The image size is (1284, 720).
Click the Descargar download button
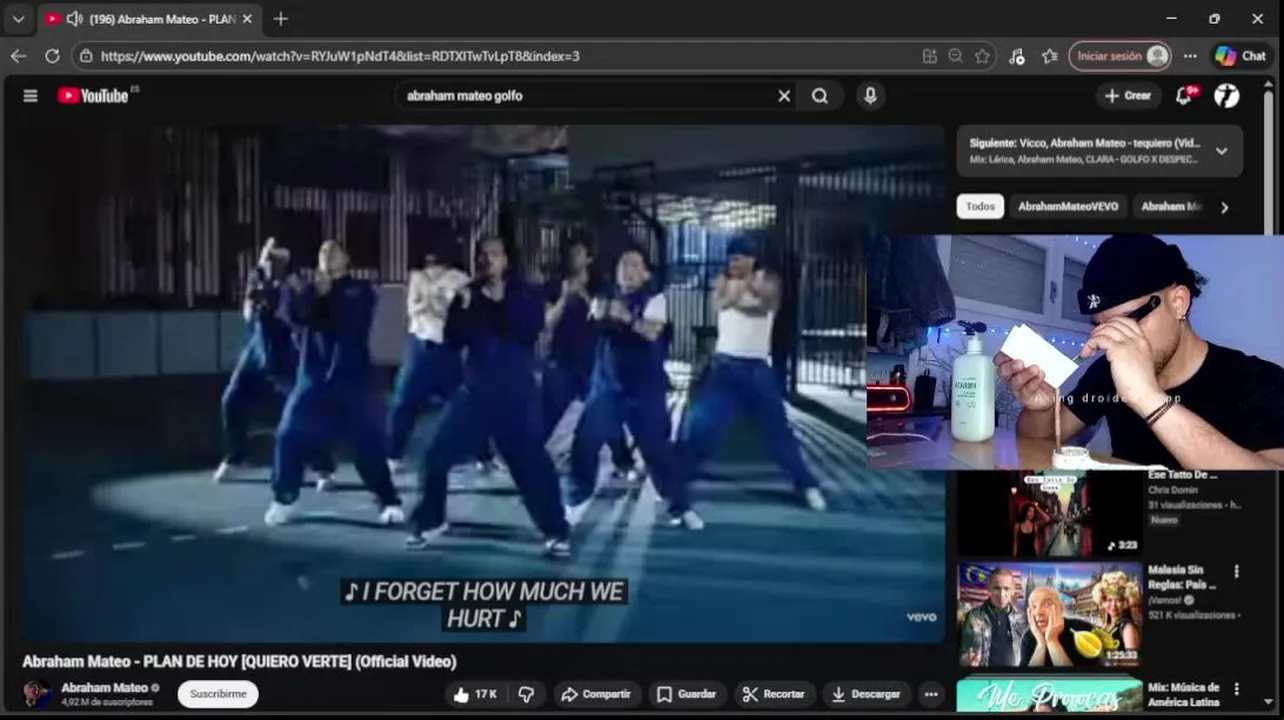click(x=866, y=694)
